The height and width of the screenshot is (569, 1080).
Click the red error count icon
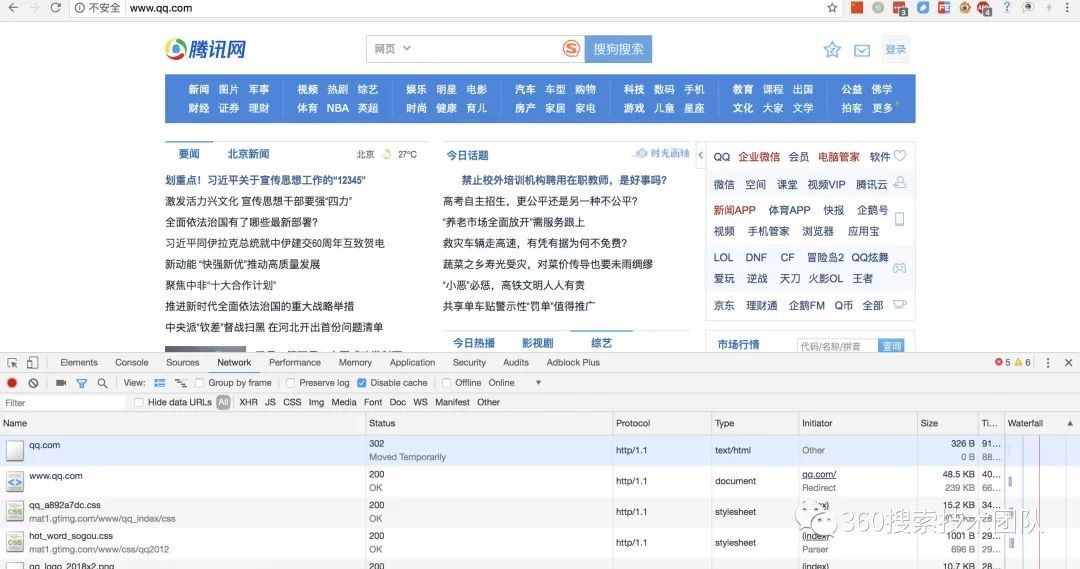[x=998, y=362]
